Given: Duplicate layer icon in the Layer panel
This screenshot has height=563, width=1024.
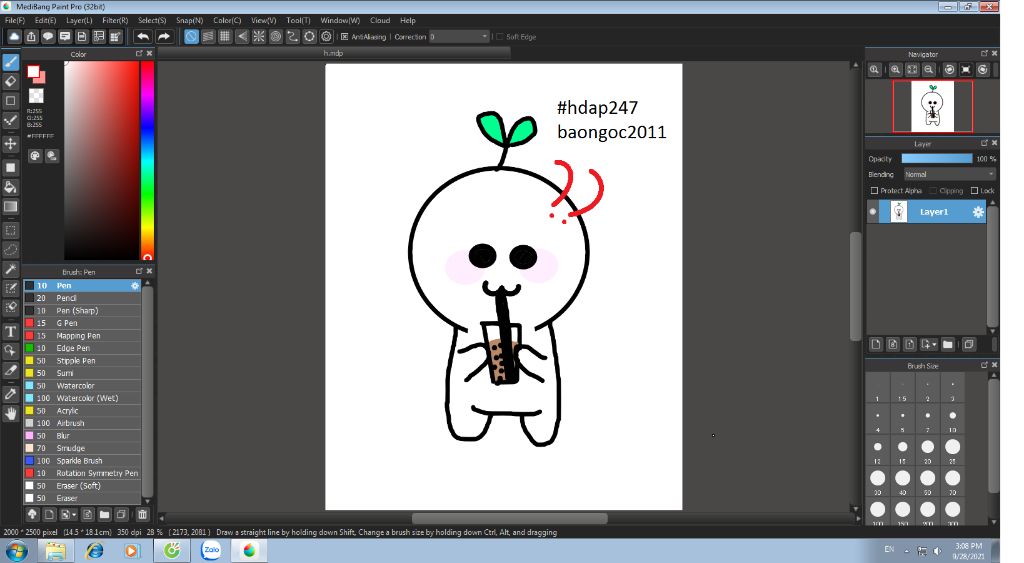Looking at the screenshot, I should [968, 344].
